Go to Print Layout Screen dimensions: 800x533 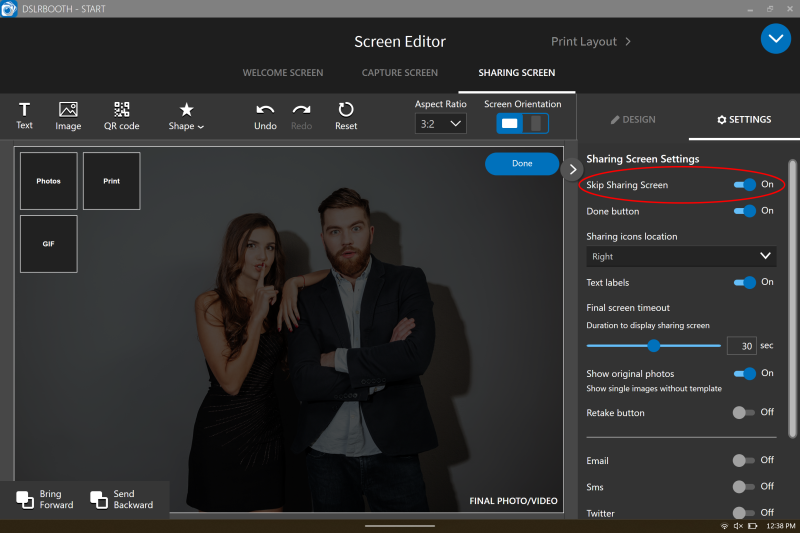(591, 42)
